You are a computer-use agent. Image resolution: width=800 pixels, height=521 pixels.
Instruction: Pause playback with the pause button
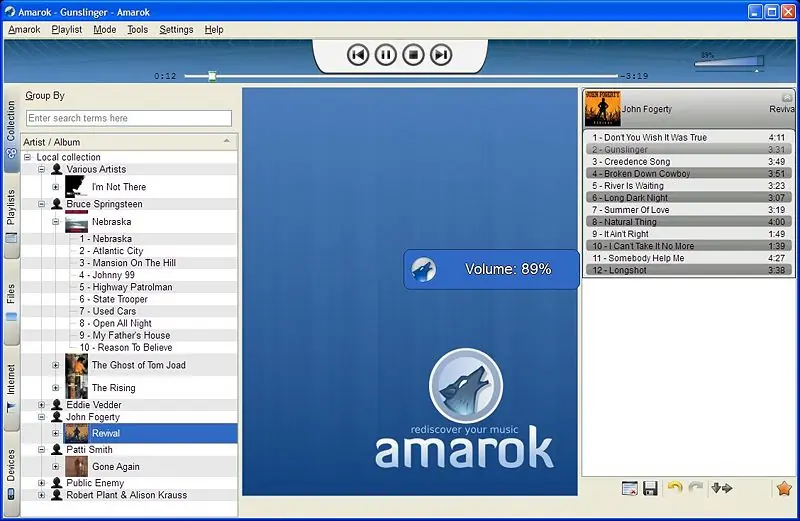tap(386, 55)
